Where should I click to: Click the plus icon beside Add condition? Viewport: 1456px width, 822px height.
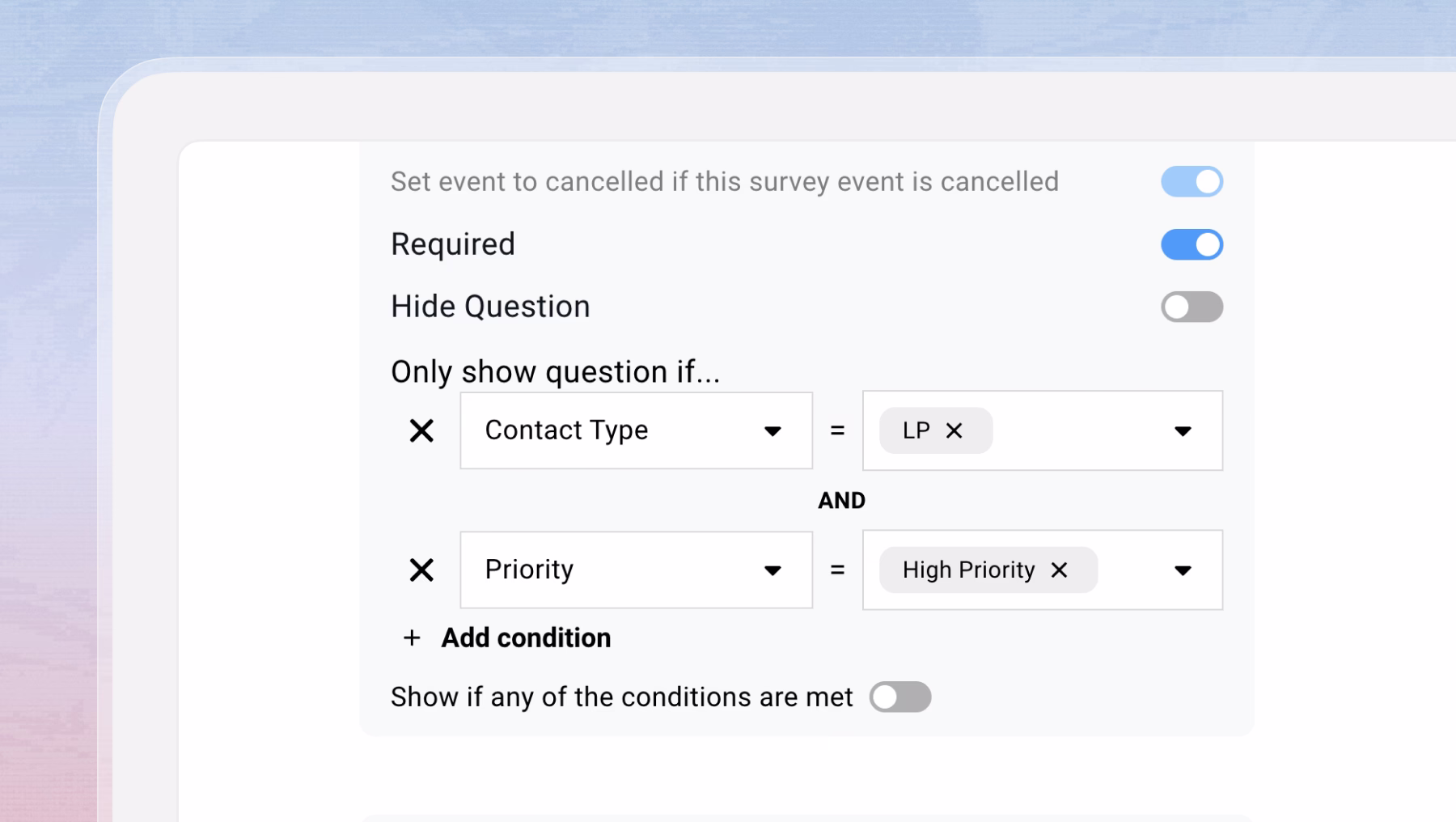(412, 638)
